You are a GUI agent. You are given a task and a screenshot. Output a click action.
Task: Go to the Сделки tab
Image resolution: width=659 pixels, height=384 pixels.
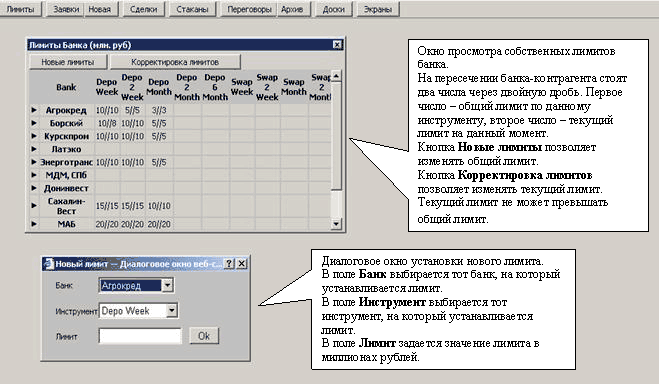pyautogui.click(x=144, y=9)
